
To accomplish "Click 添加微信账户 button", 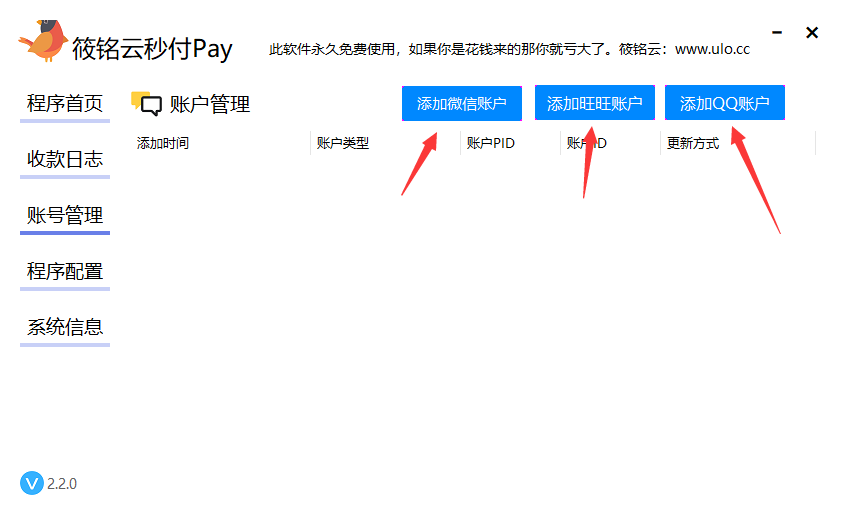I will click(462, 103).
